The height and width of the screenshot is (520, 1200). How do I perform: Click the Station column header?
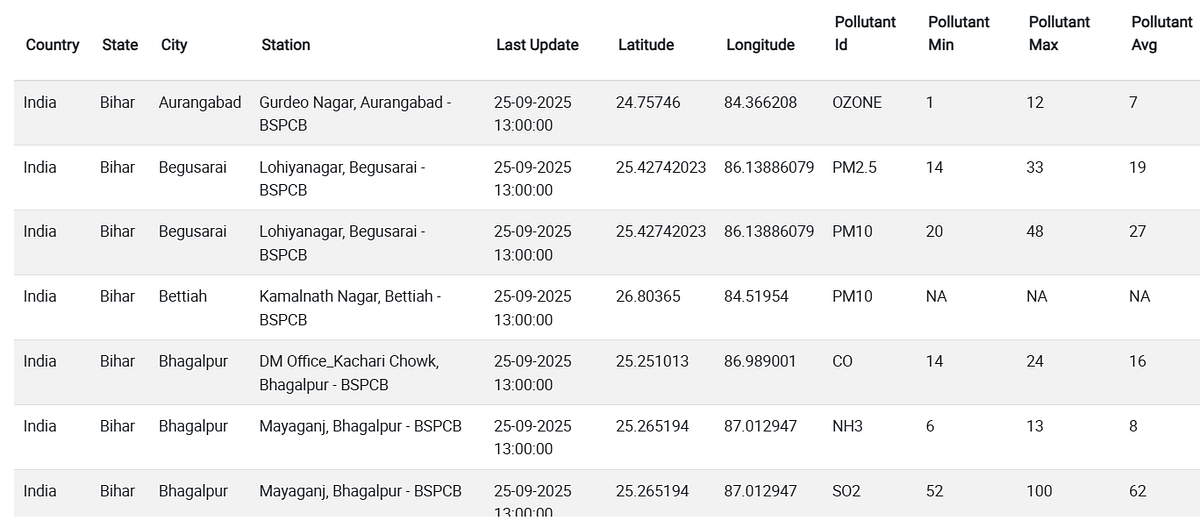coord(286,45)
